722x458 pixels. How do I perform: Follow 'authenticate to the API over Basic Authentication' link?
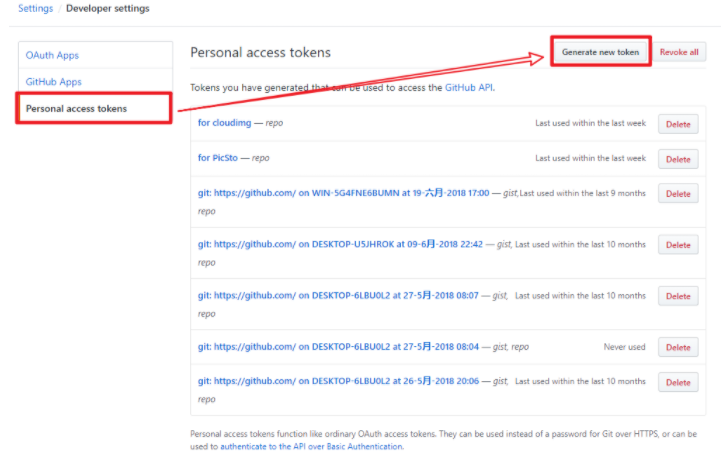[311, 446]
